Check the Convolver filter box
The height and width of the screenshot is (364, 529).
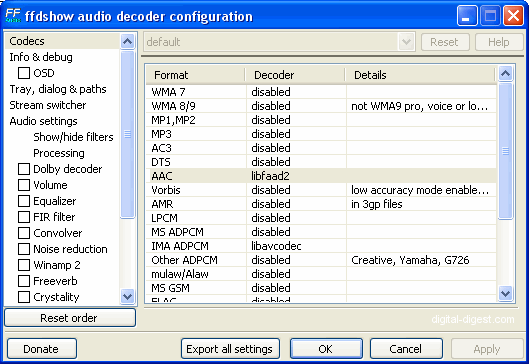pos(24,233)
